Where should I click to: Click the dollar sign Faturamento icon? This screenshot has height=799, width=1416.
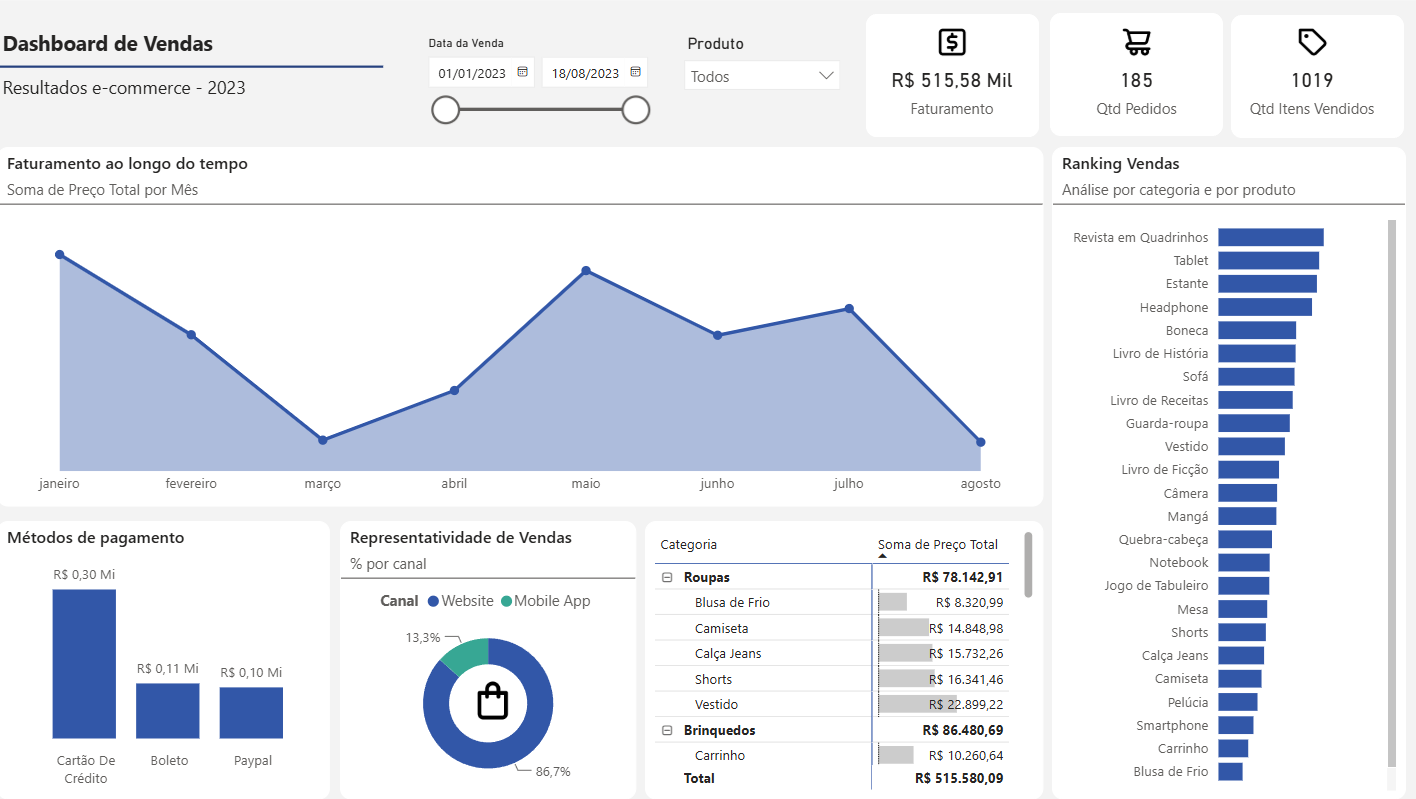tap(952, 42)
